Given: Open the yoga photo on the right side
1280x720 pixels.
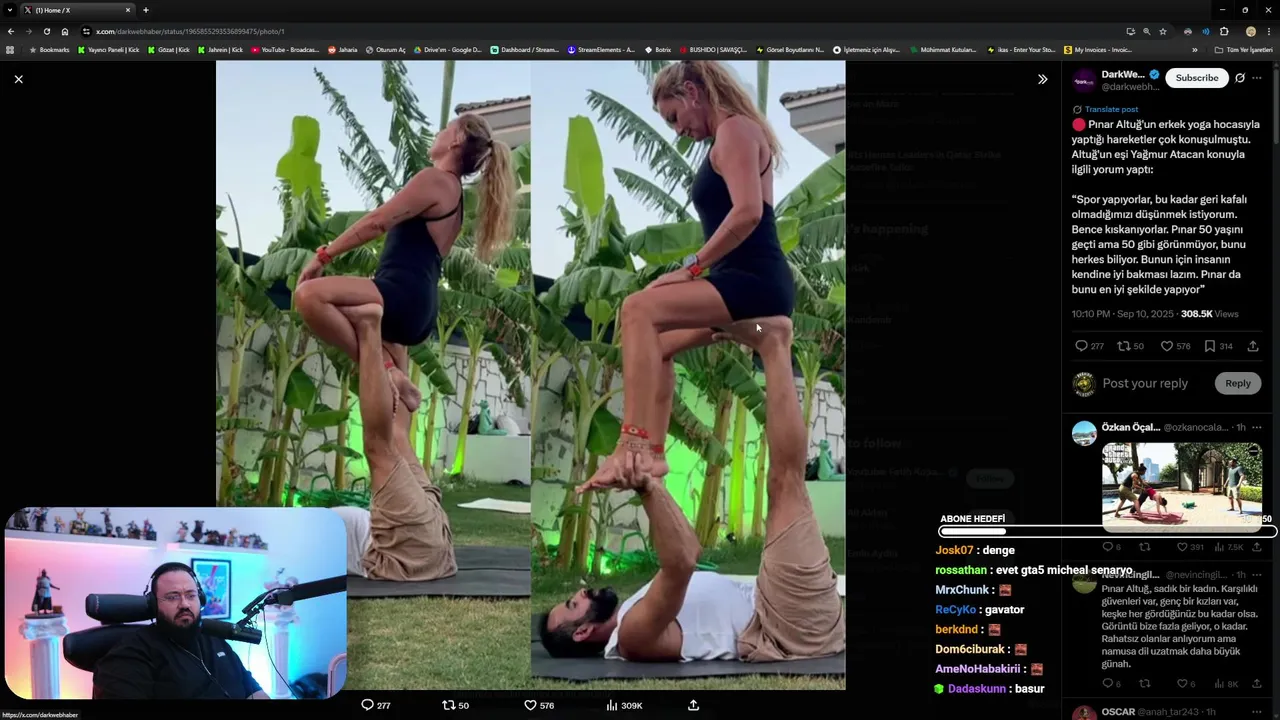Looking at the screenshot, I should pos(688,375).
